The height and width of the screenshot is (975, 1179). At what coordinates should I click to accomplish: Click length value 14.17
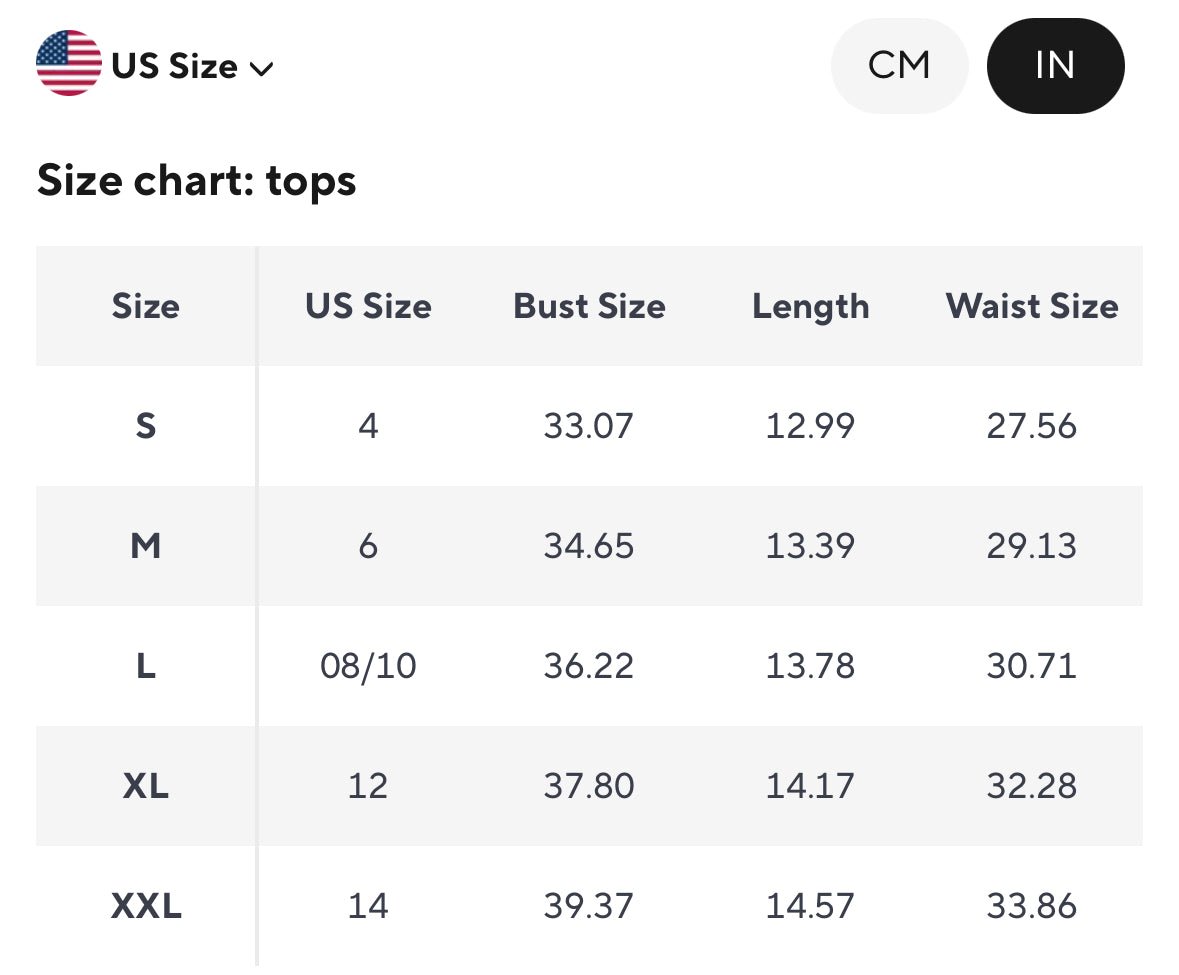[x=810, y=786]
